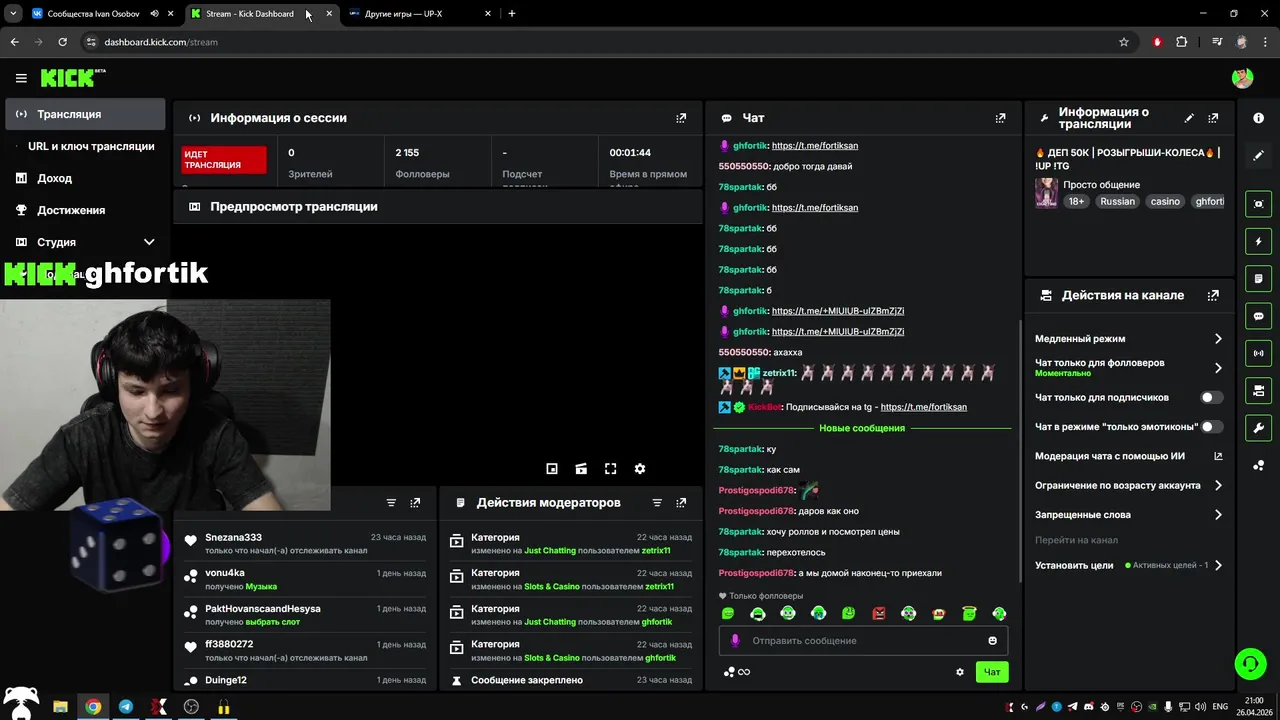Open the browser tab search dropdown
The width and height of the screenshot is (1280, 720).
point(13,14)
